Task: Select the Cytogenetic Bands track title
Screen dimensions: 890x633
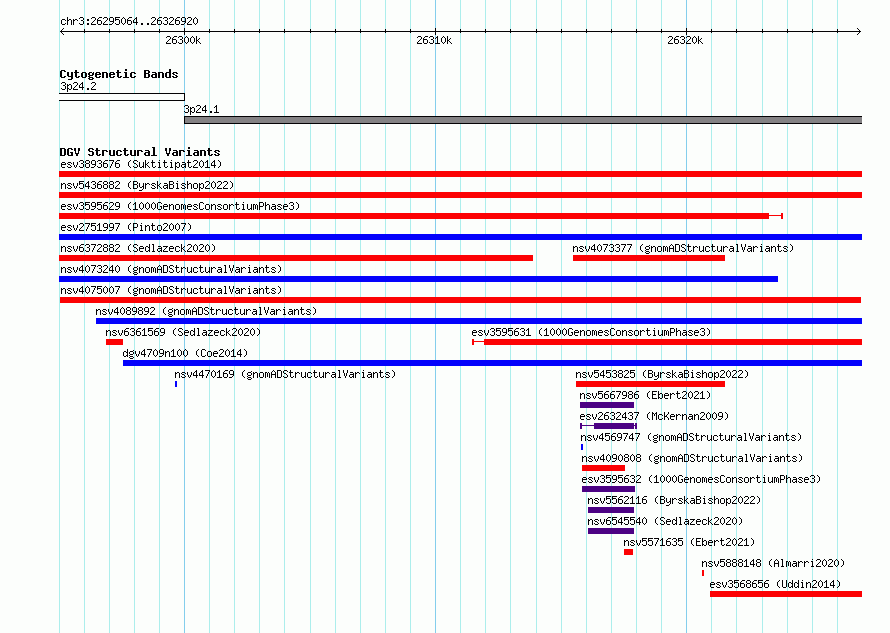Action: click(119, 74)
